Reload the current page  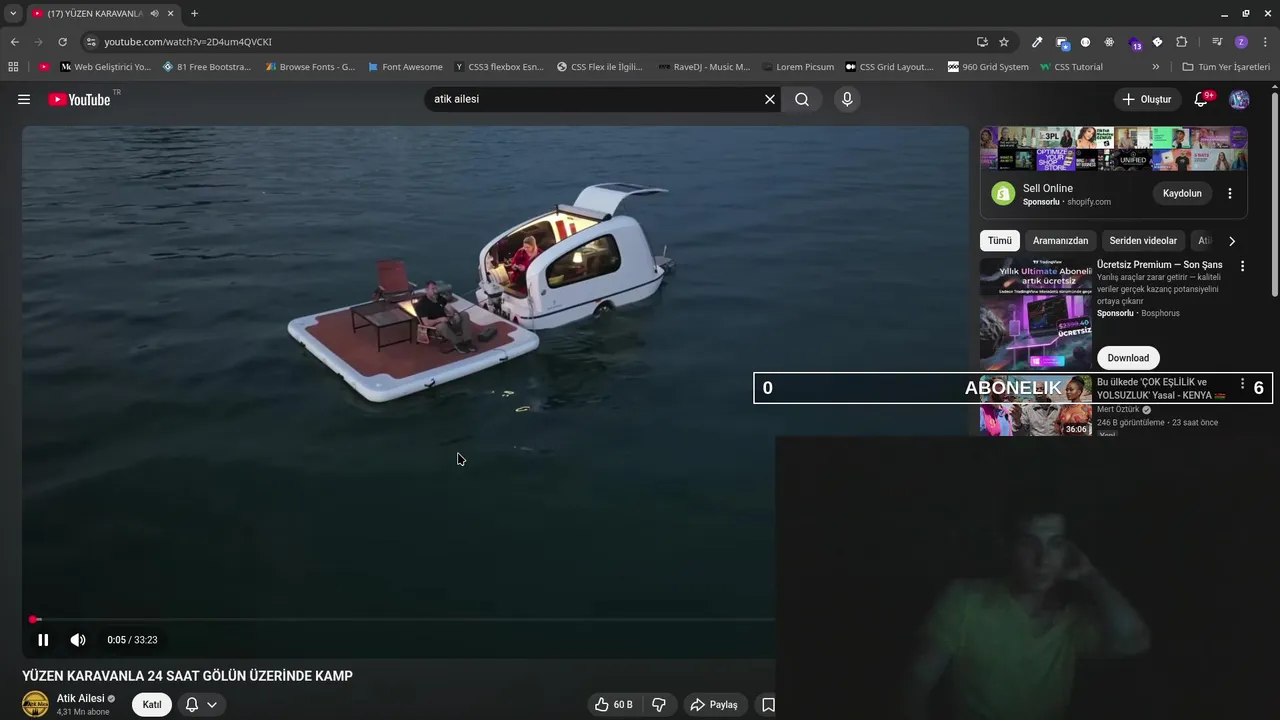[62, 42]
